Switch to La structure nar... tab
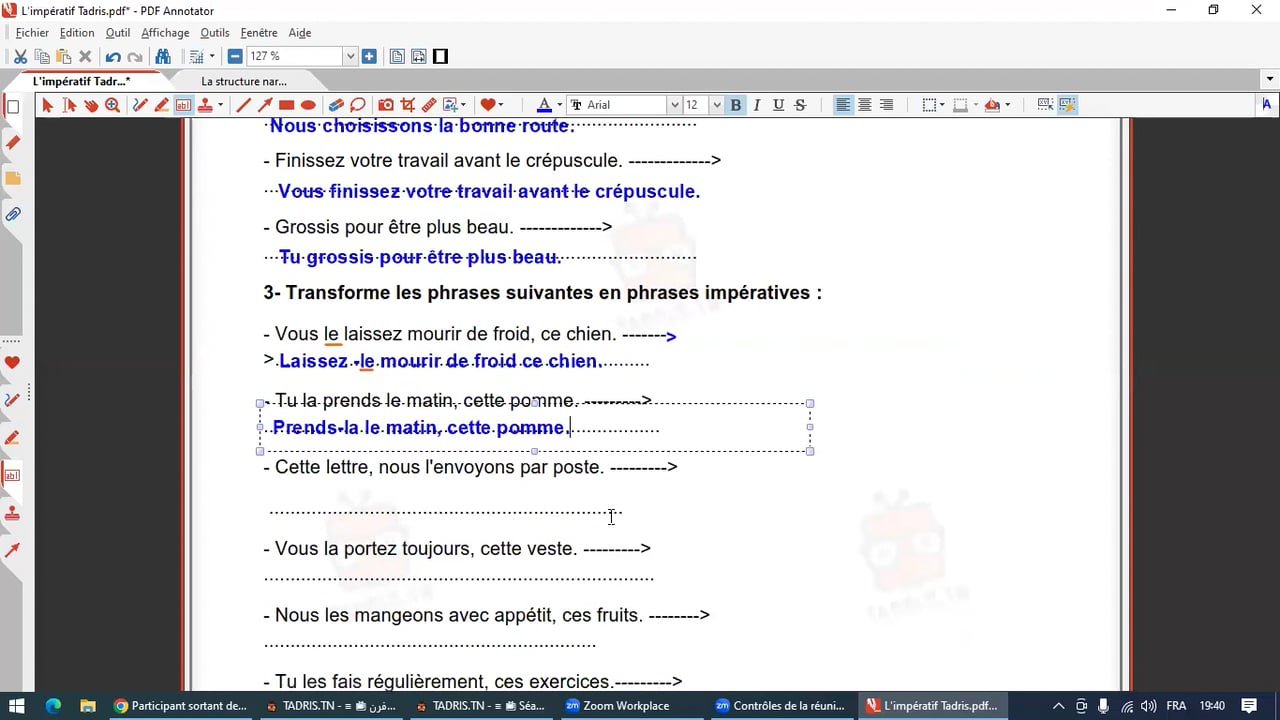Screen dimensions: 1280x720 point(244,81)
